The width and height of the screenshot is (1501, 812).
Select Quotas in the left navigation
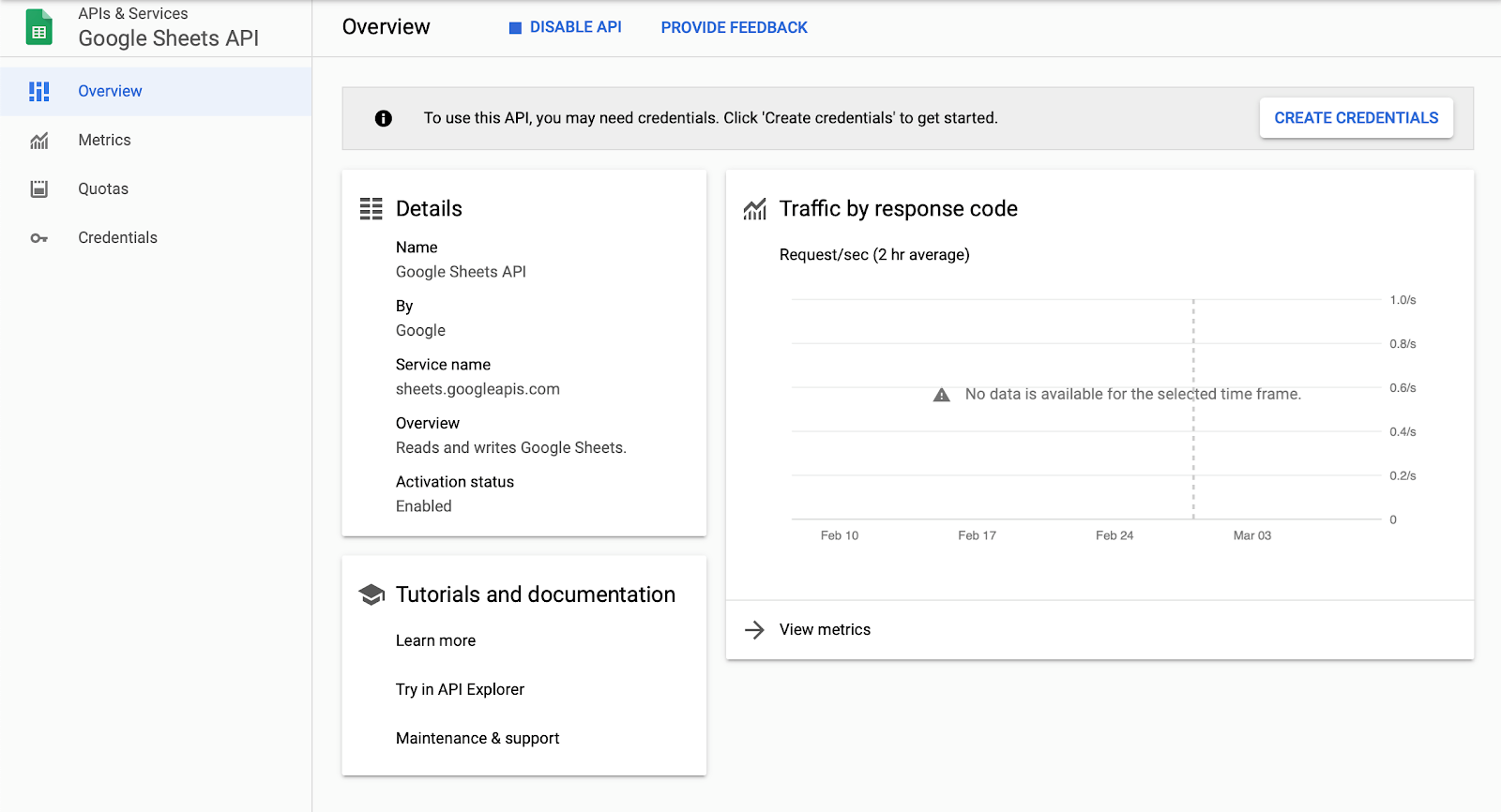[103, 189]
